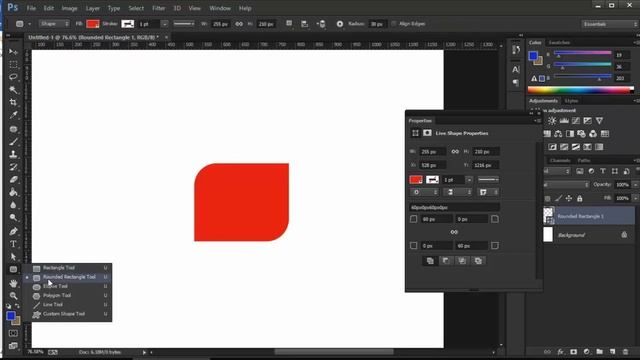
Task: Click the Fill color swatch in options bar
Action: coord(93,24)
